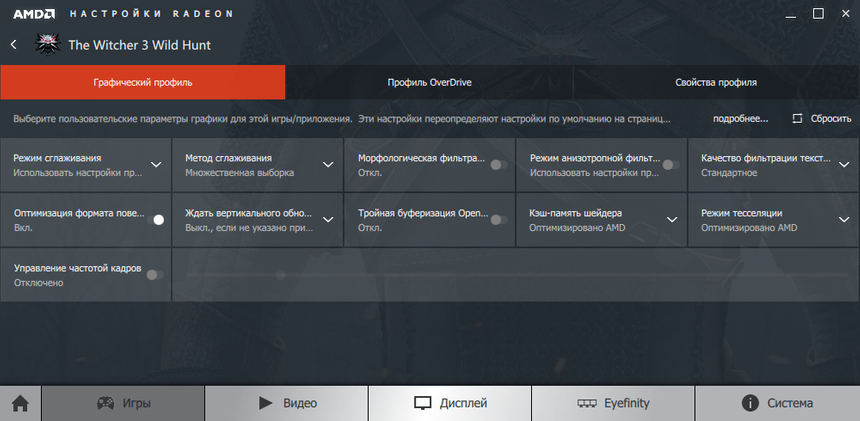Open the Видео section

tap(286, 403)
